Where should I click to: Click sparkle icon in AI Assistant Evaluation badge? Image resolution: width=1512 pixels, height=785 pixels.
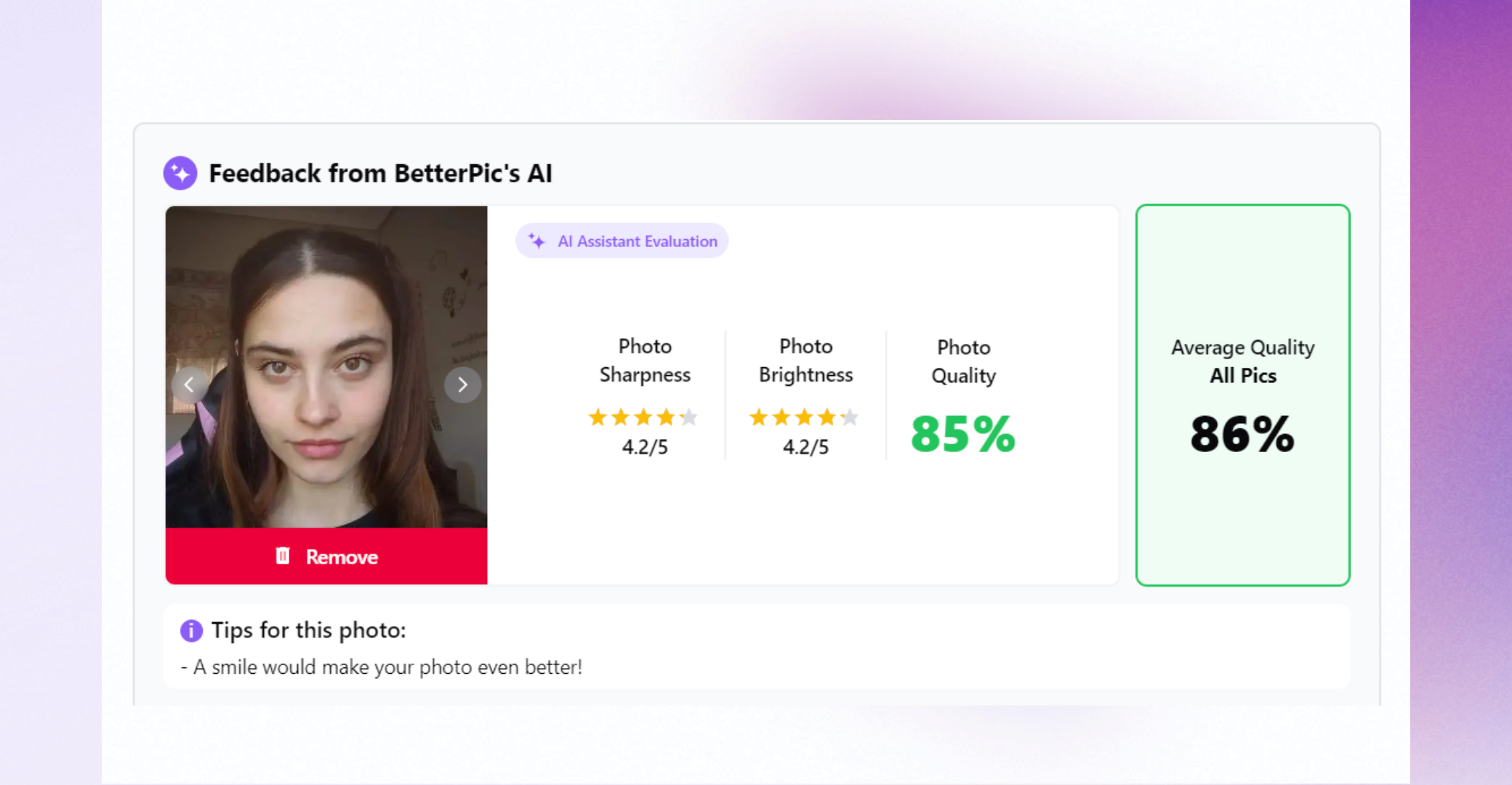pos(536,241)
